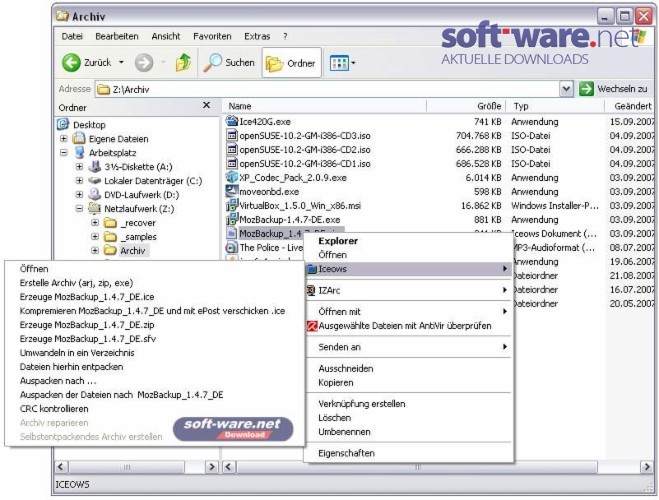The width and height of the screenshot is (659, 500).
Task: Click the moveonbd.exe file icon
Action: [x=232, y=191]
